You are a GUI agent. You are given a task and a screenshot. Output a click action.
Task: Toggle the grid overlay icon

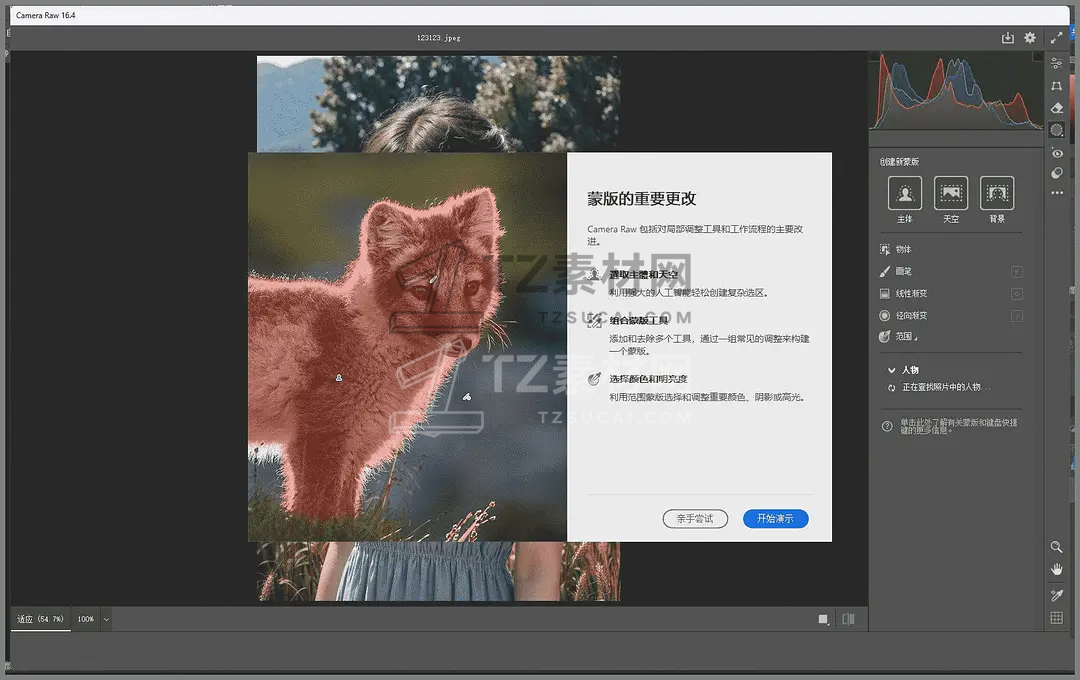1056,618
